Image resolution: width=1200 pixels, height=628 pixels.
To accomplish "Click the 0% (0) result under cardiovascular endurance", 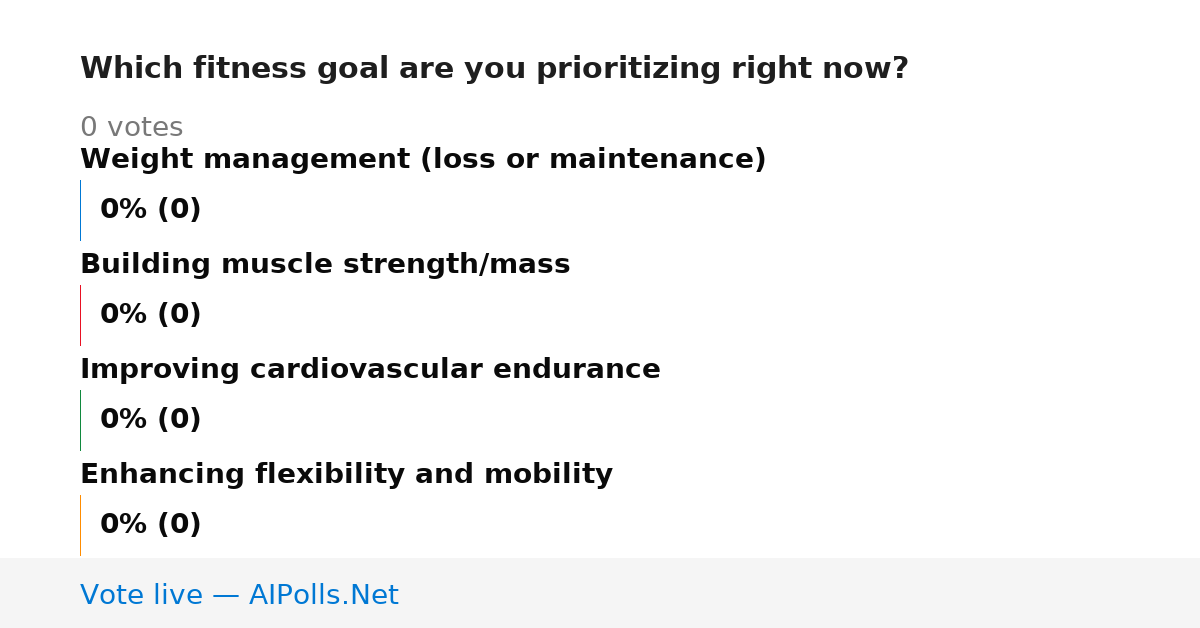I will pyautogui.click(x=150, y=420).
